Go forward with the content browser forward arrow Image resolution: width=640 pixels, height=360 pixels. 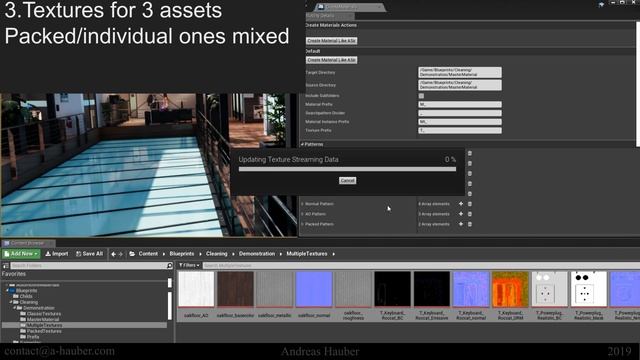120,254
